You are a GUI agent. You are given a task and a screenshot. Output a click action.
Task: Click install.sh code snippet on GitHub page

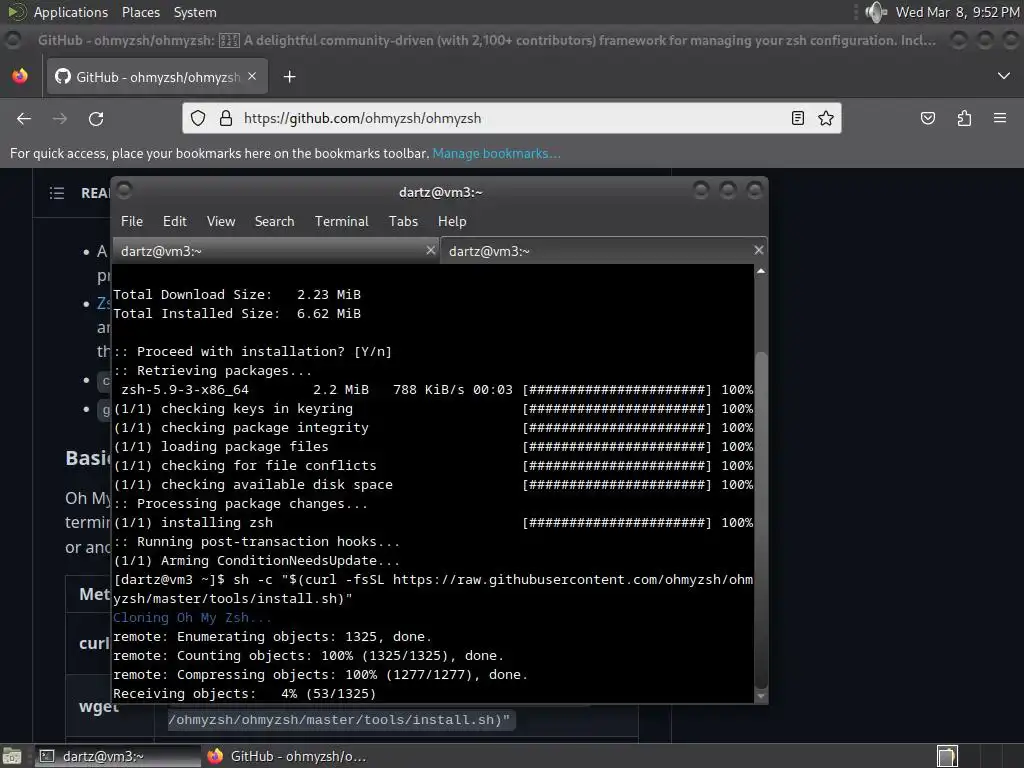340,720
